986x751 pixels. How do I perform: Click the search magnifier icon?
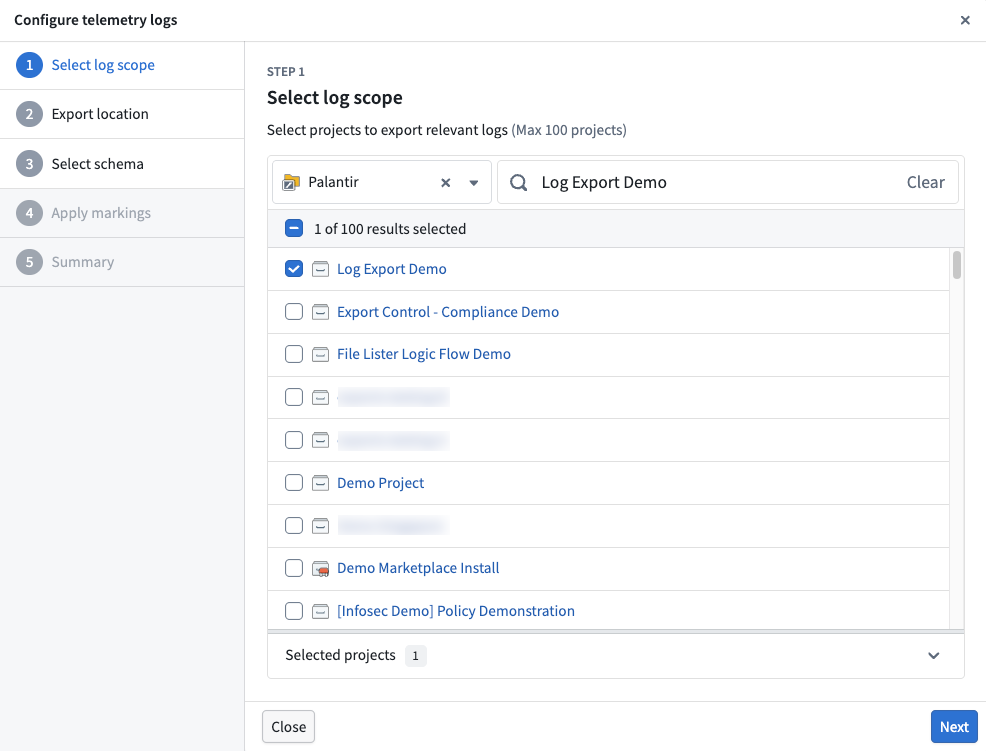(x=518, y=182)
